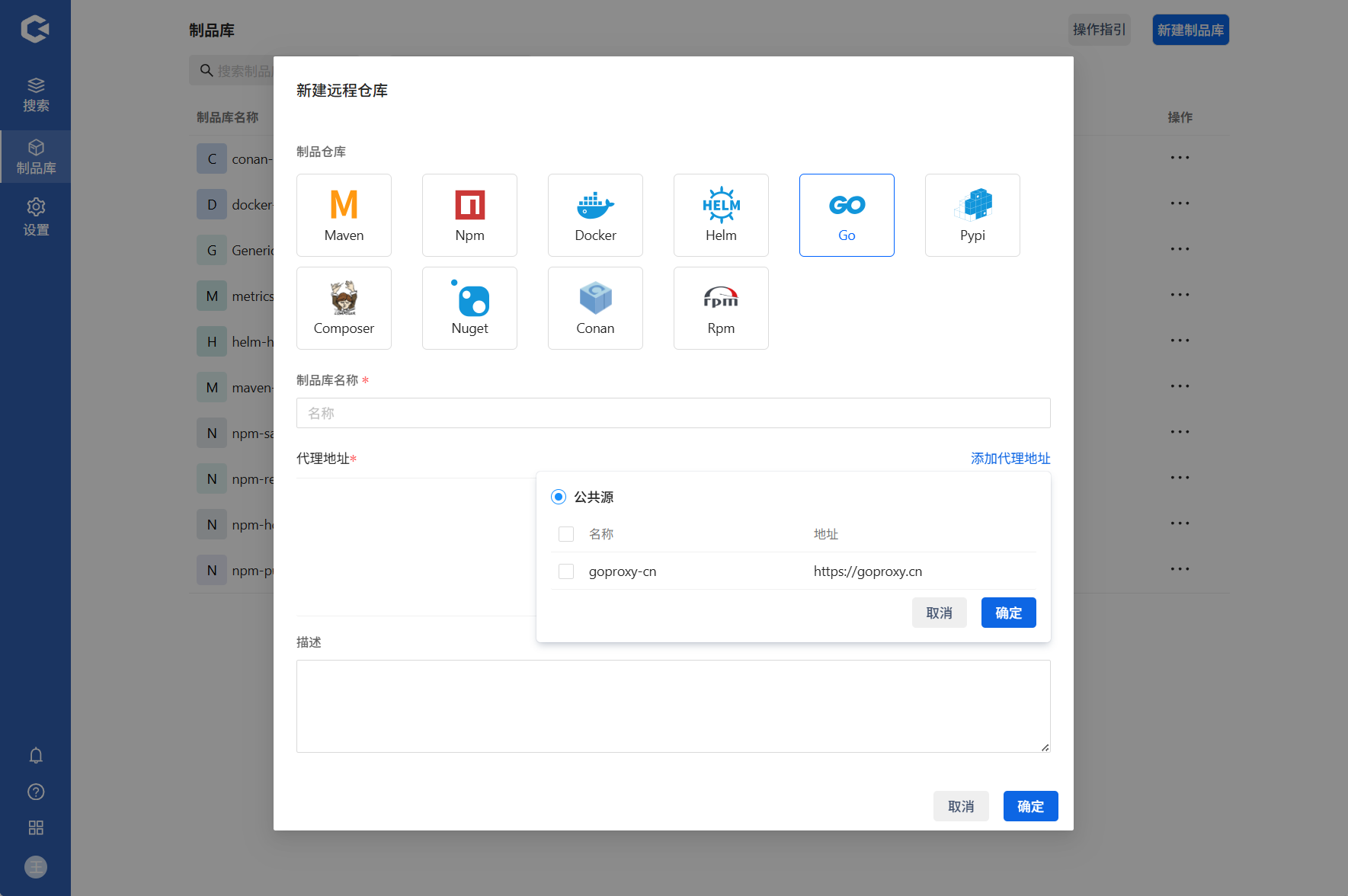Pick the Composer repository type
Screen dimensions: 1348x896
(x=344, y=308)
